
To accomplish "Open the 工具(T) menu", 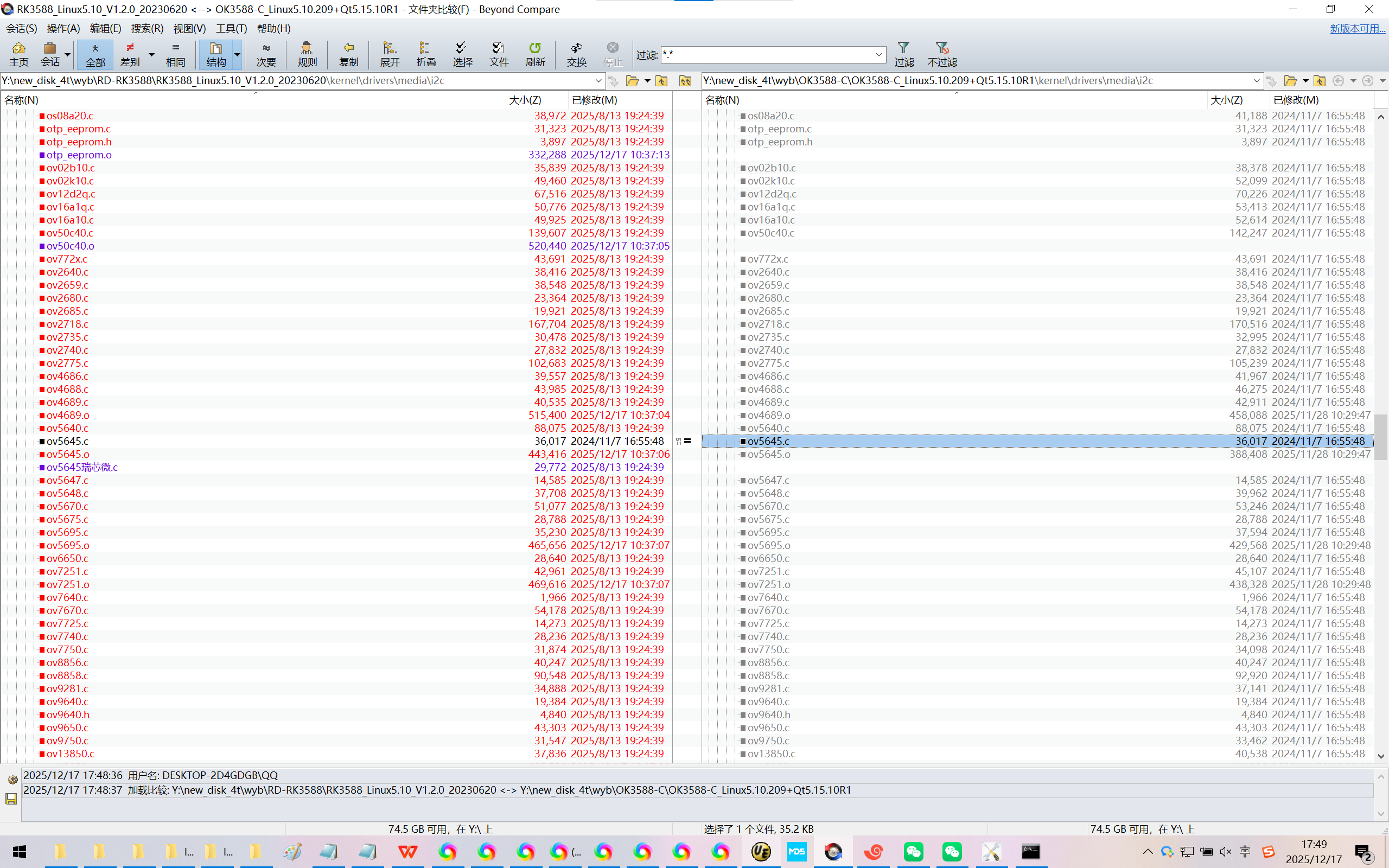I will (231, 28).
